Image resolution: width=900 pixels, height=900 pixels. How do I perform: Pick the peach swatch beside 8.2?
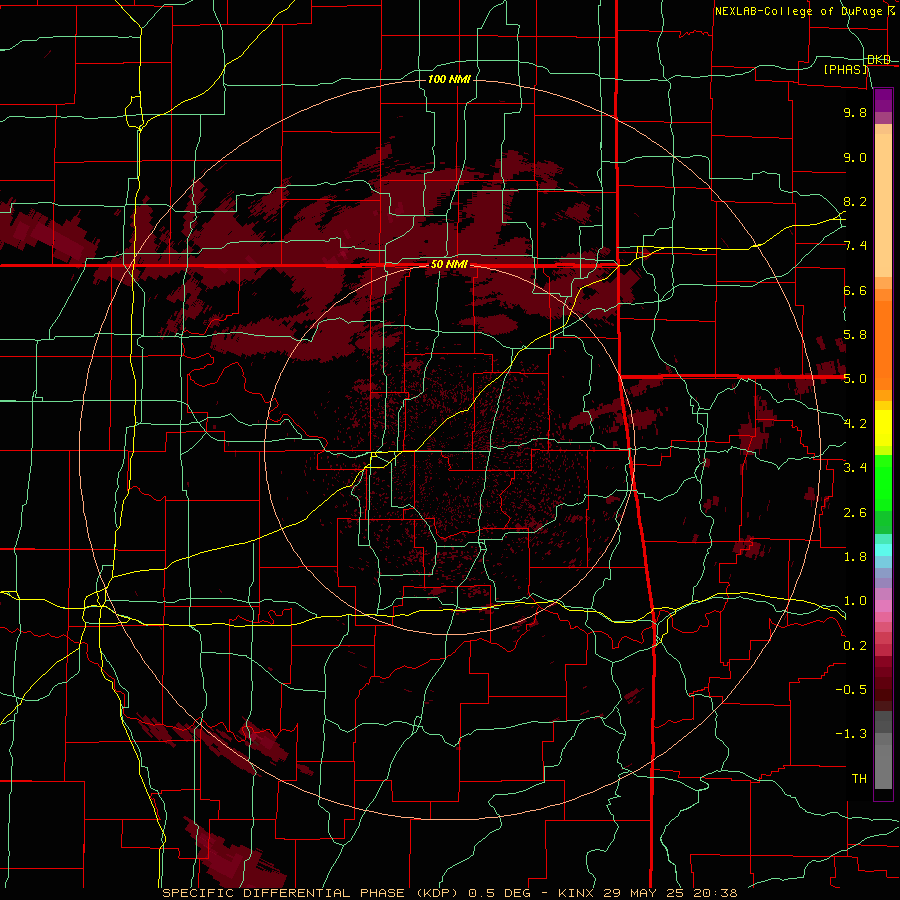pyautogui.click(x=883, y=205)
